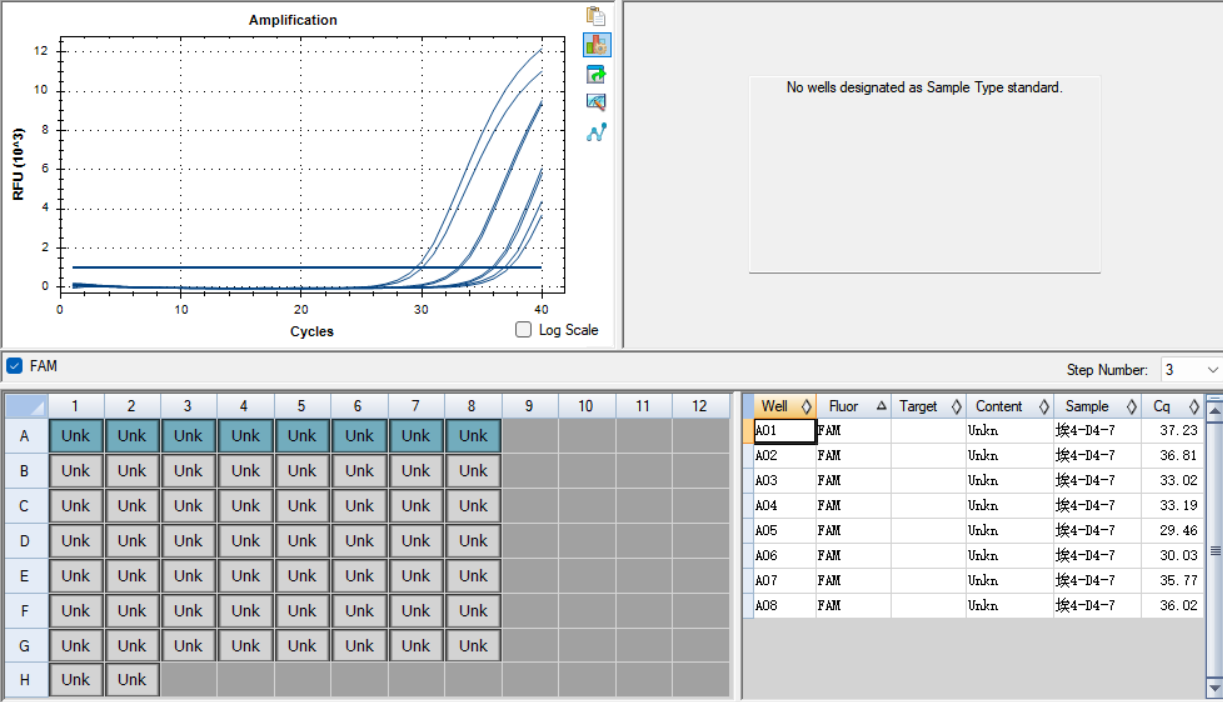Sort by Content column arrow
This screenshot has width=1223, height=702.
pyautogui.click(x=1044, y=407)
